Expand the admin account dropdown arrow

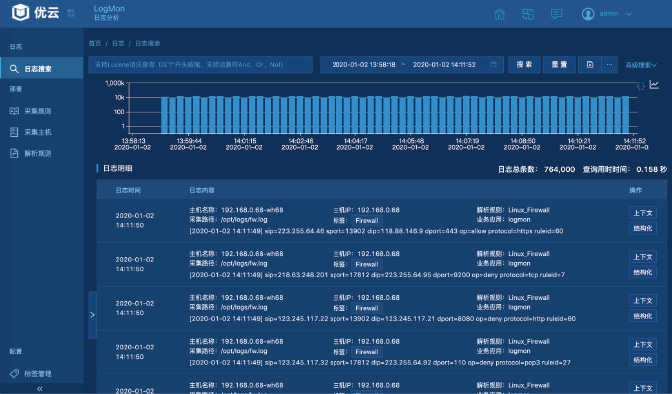pyautogui.click(x=629, y=14)
